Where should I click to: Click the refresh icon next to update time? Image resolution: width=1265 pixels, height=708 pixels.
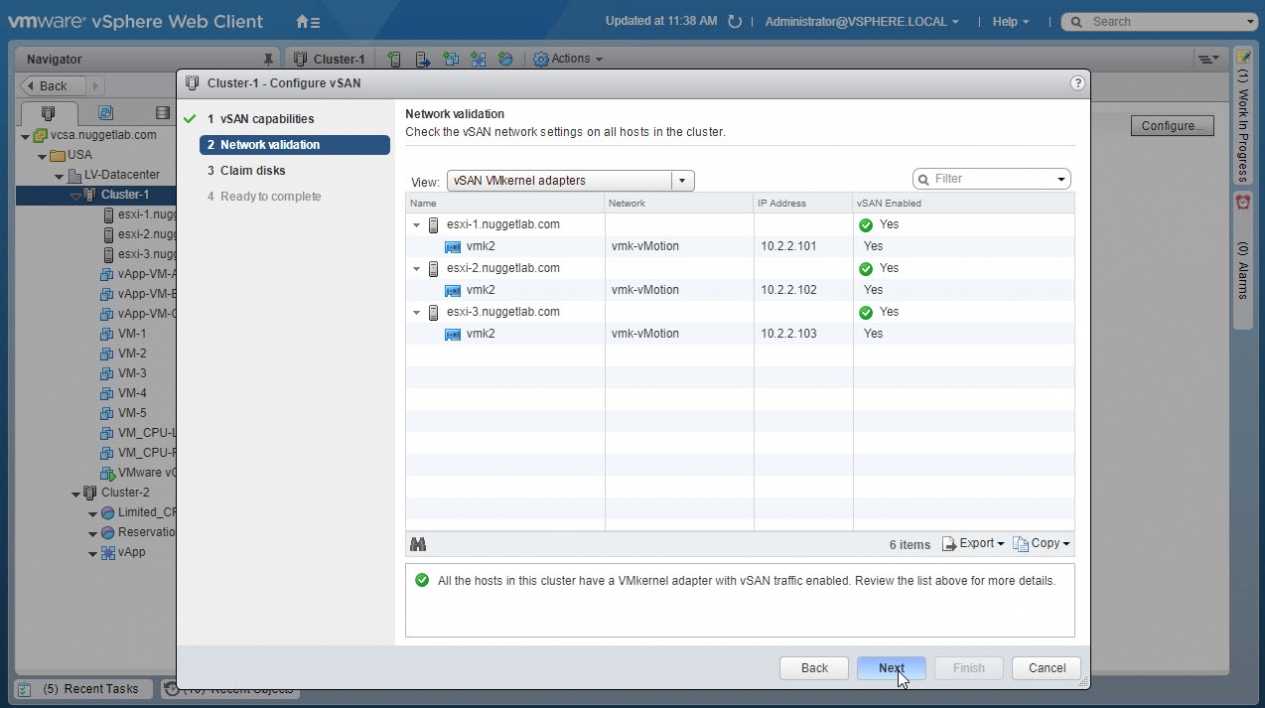735,21
